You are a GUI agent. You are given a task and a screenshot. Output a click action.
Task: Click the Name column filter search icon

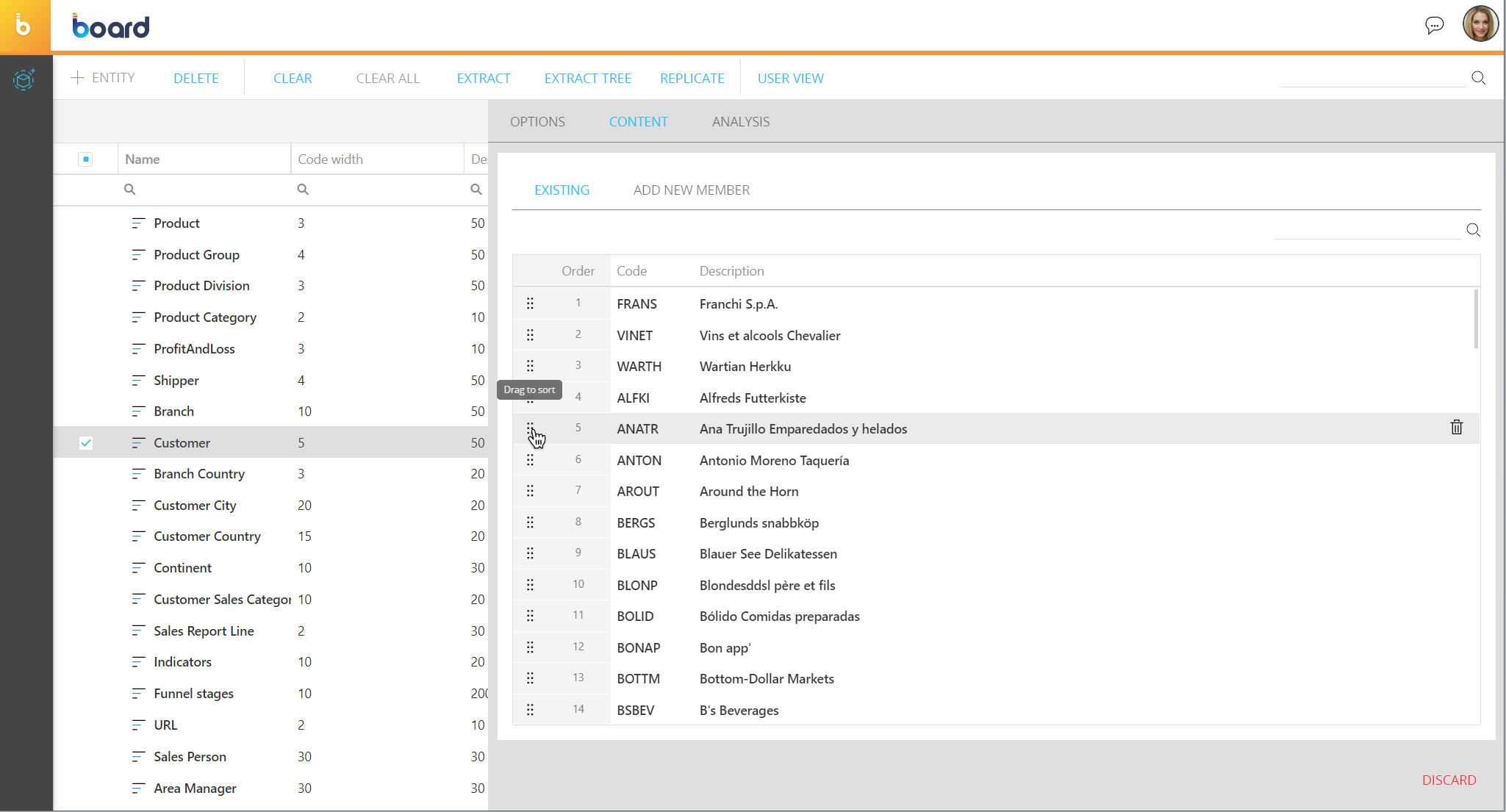click(x=130, y=190)
